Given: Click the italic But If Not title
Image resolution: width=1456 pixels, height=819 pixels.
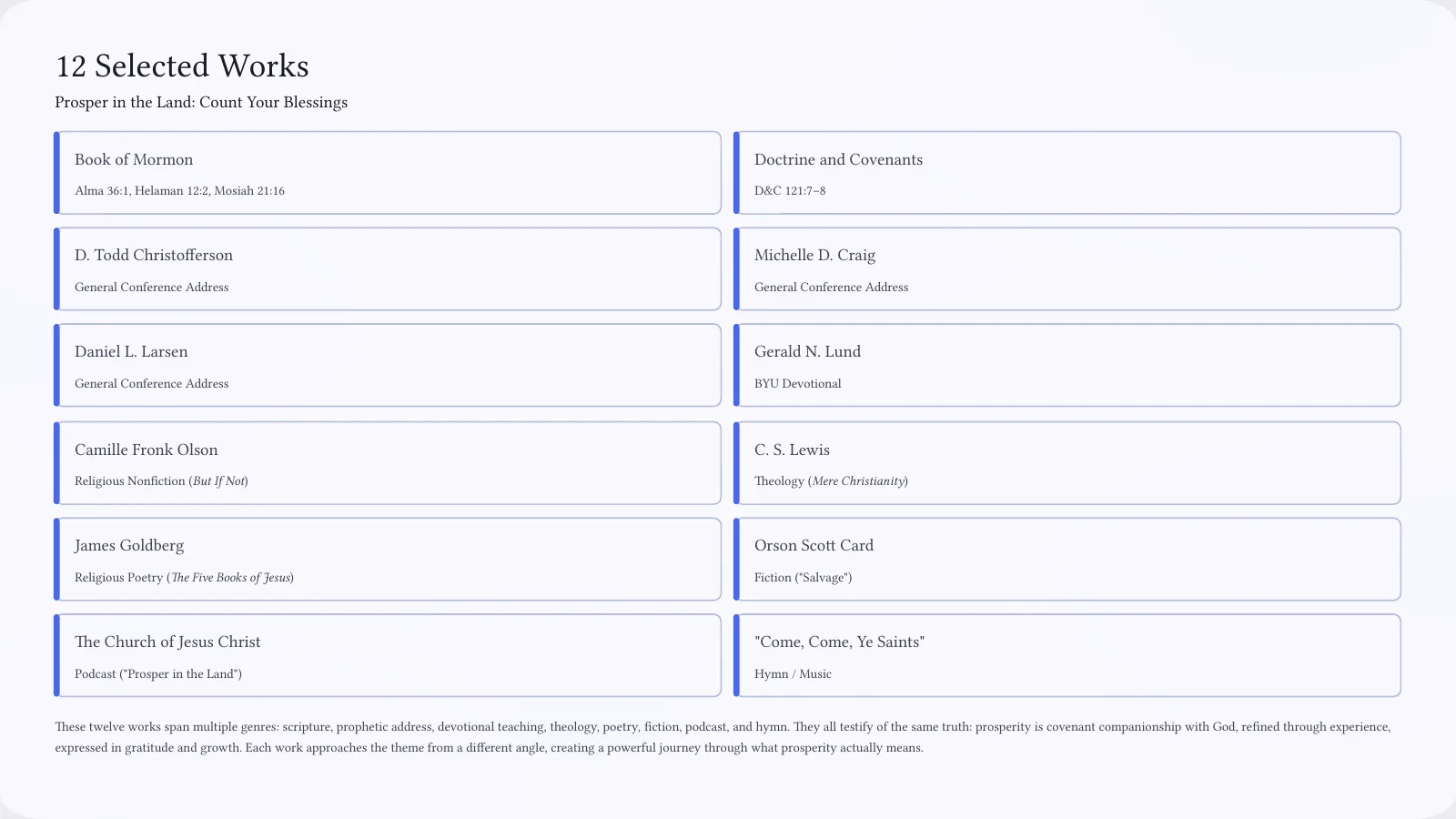Looking at the screenshot, I should click(218, 481).
